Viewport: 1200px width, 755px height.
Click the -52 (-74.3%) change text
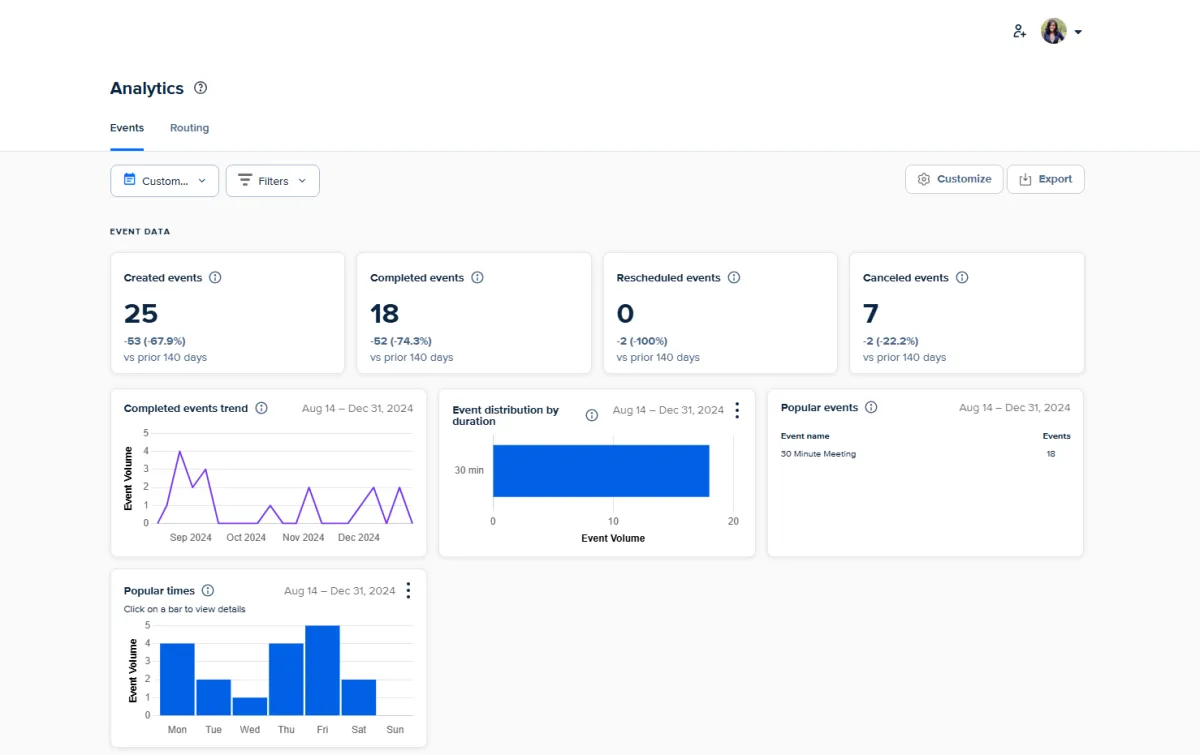coord(401,341)
